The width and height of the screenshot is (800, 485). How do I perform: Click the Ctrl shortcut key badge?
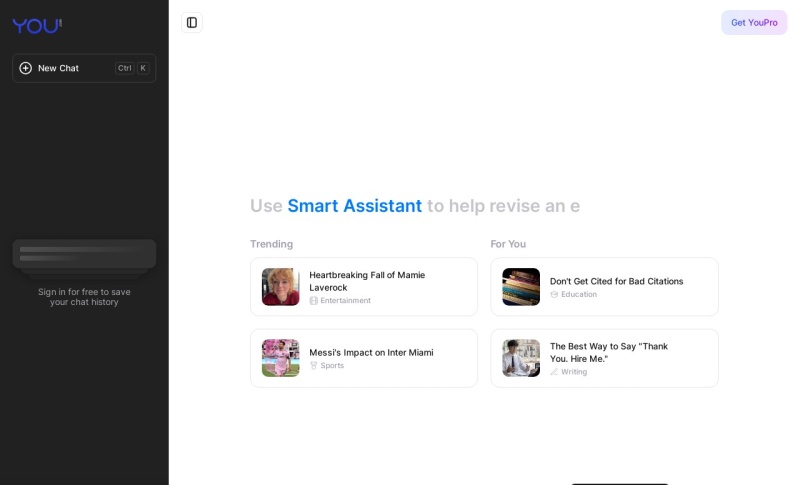[x=124, y=68]
